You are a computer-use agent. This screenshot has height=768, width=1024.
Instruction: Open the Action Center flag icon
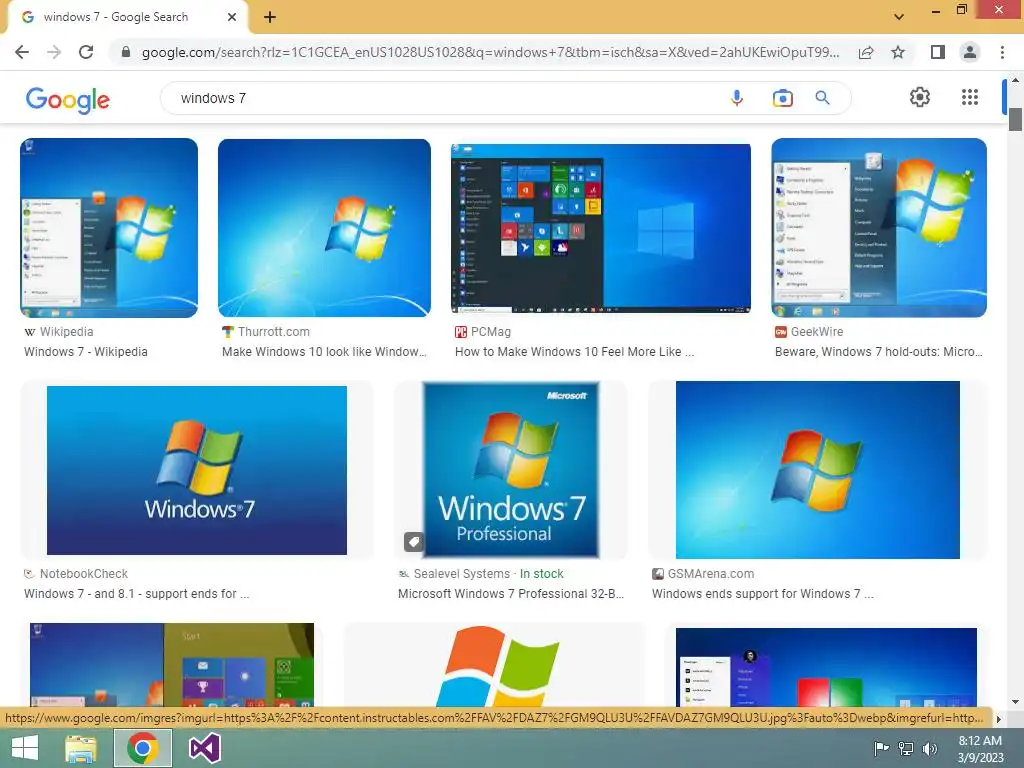(x=881, y=748)
